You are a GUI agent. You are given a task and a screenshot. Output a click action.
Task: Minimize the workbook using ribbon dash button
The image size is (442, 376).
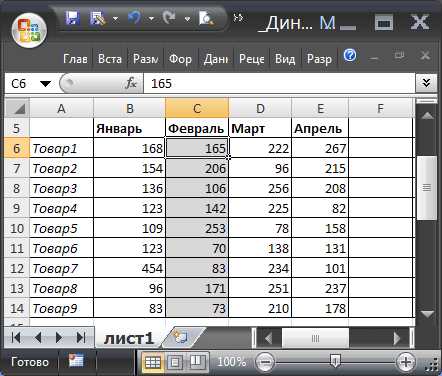point(374,57)
